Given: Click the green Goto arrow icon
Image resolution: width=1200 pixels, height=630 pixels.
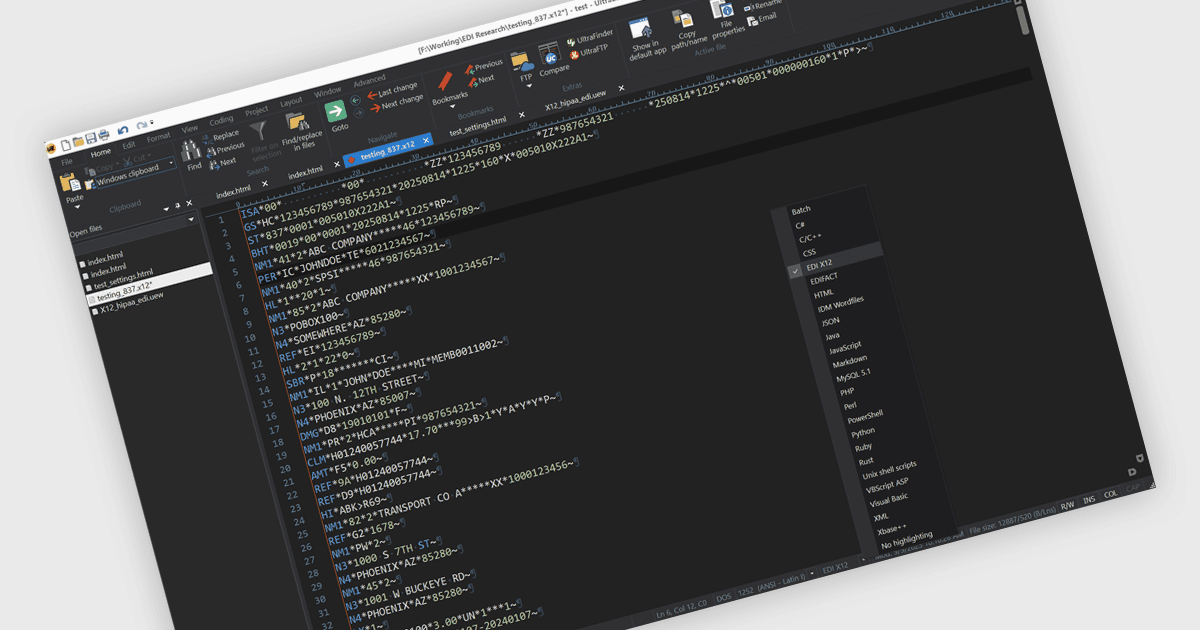Looking at the screenshot, I should pyautogui.click(x=336, y=110).
